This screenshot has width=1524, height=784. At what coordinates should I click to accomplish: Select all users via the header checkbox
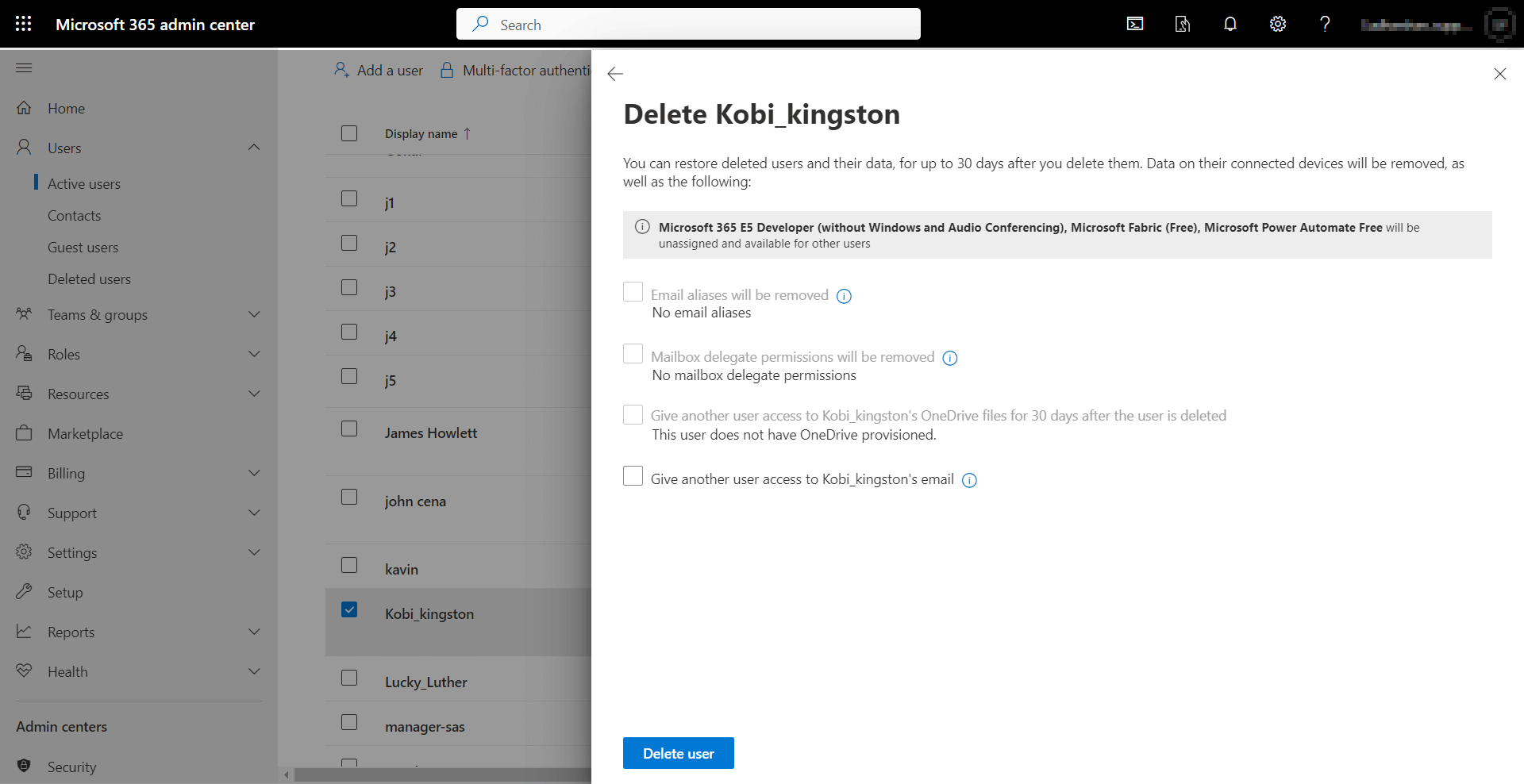[349, 133]
